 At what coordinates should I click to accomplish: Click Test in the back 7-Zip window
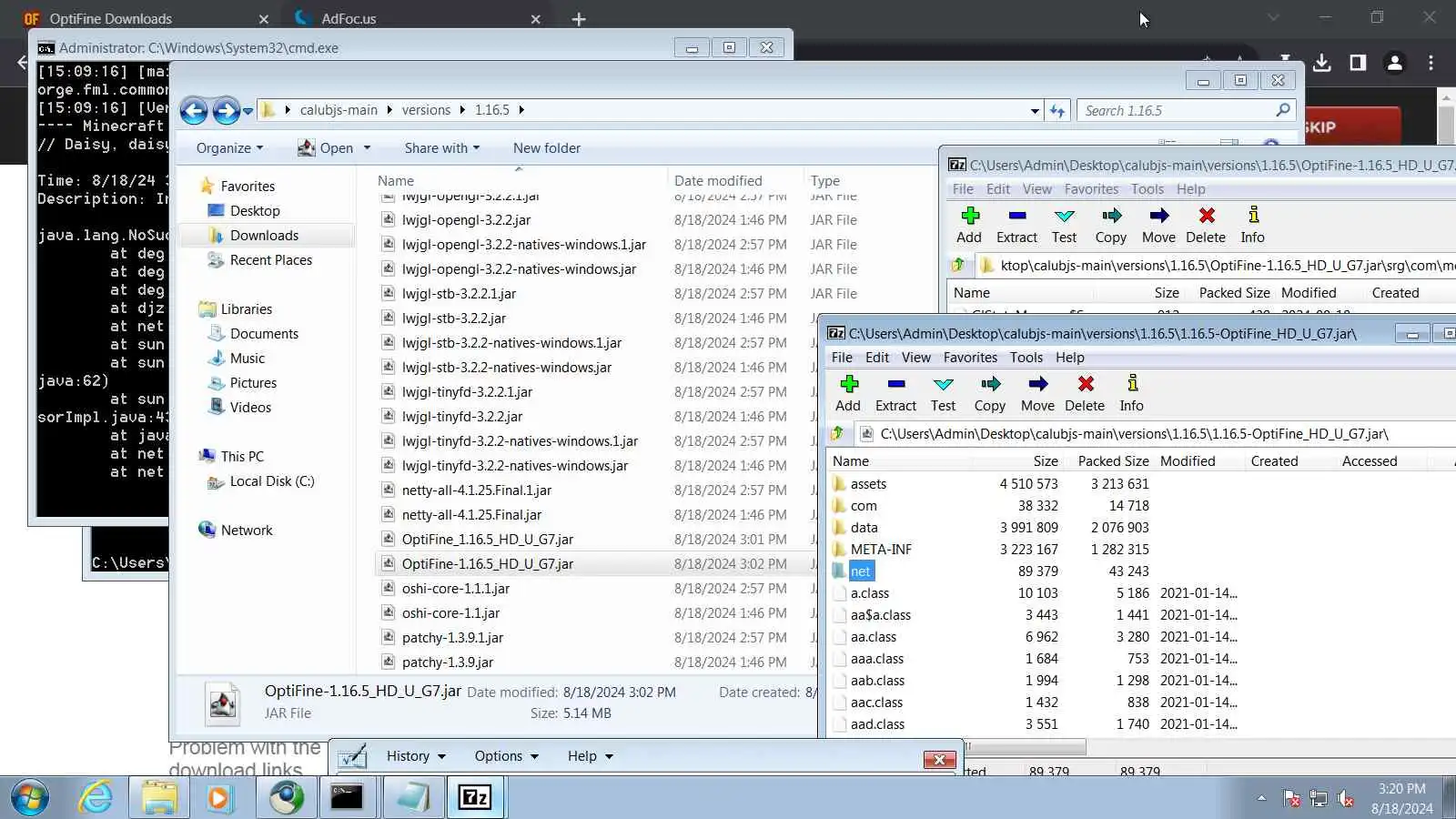(x=1064, y=225)
